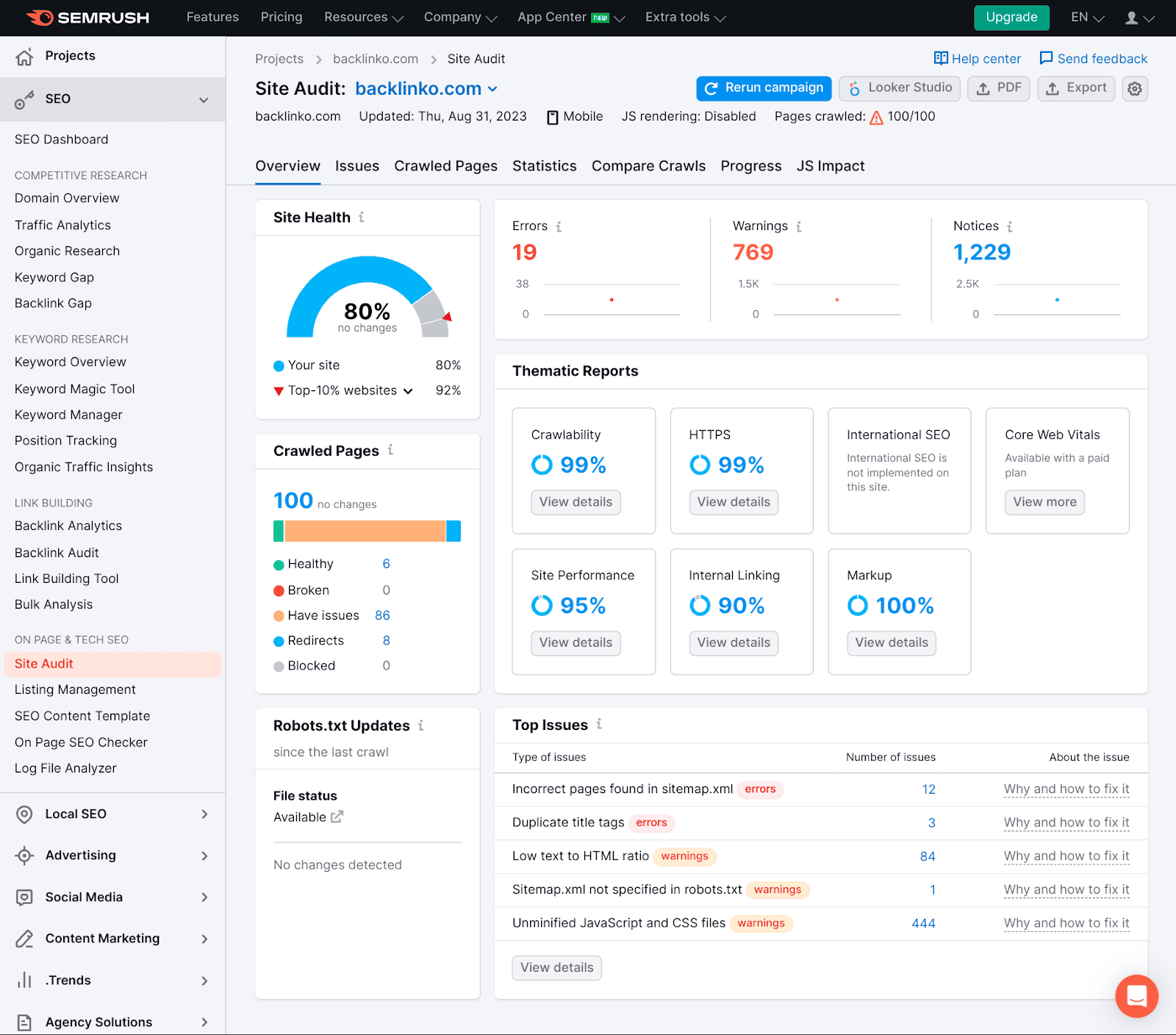Click View details under Top Issues
1176x1035 pixels.
pos(557,968)
